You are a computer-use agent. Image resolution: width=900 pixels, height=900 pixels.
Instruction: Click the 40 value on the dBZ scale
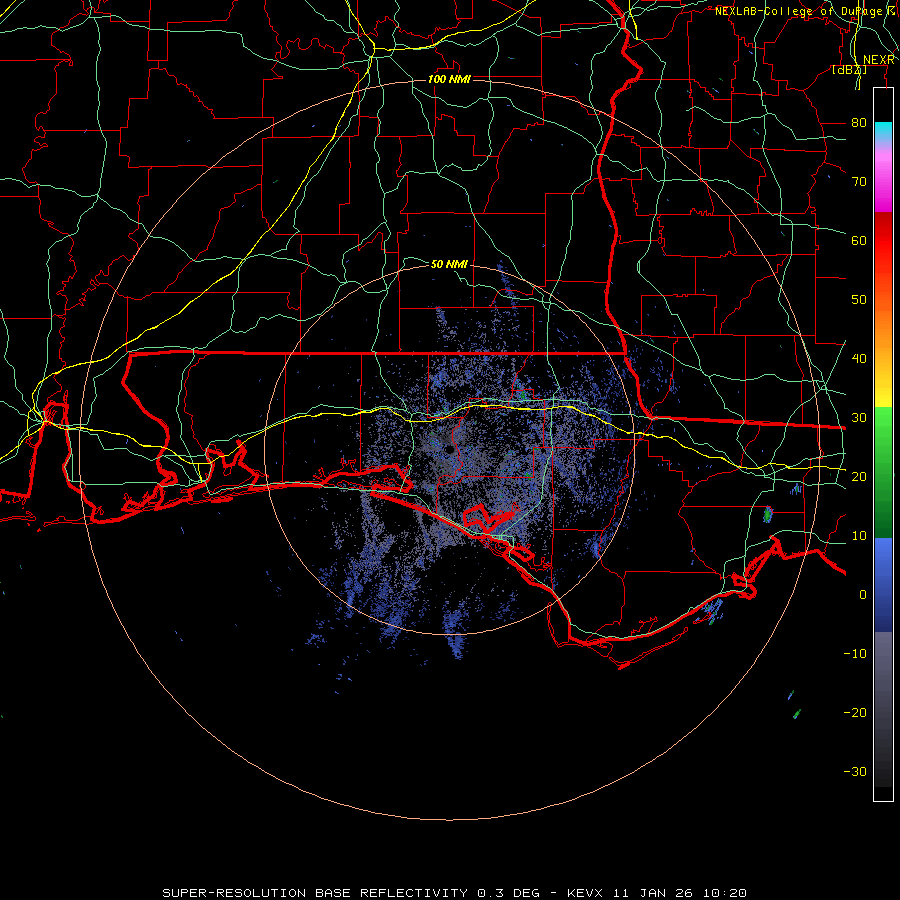pos(859,358)
